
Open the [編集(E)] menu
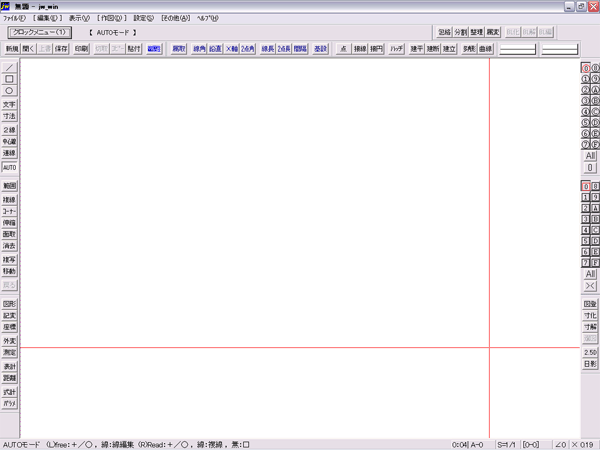pyautogui.click(x=47, y=18)
